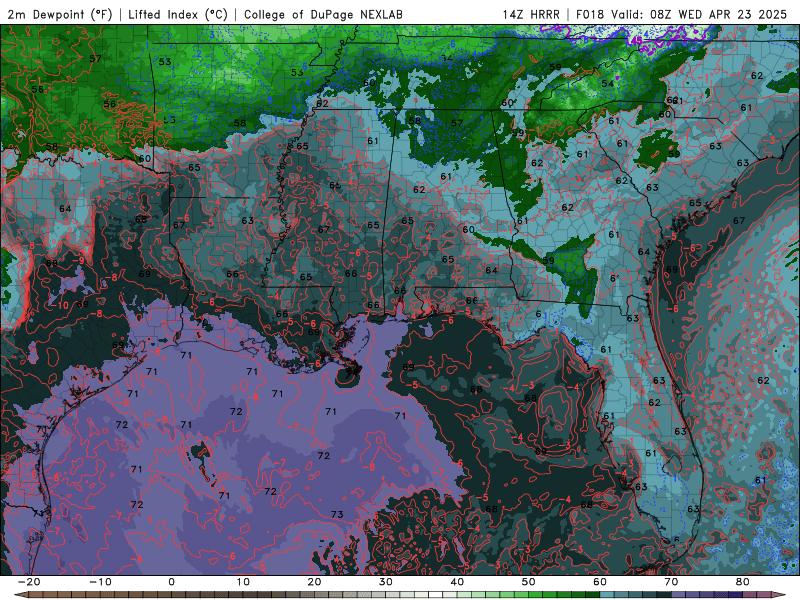Select the 'Lifted Index (°C)' header label
Image resolution: width=800 pixels, height=600 pixels.
click(178, 15)
